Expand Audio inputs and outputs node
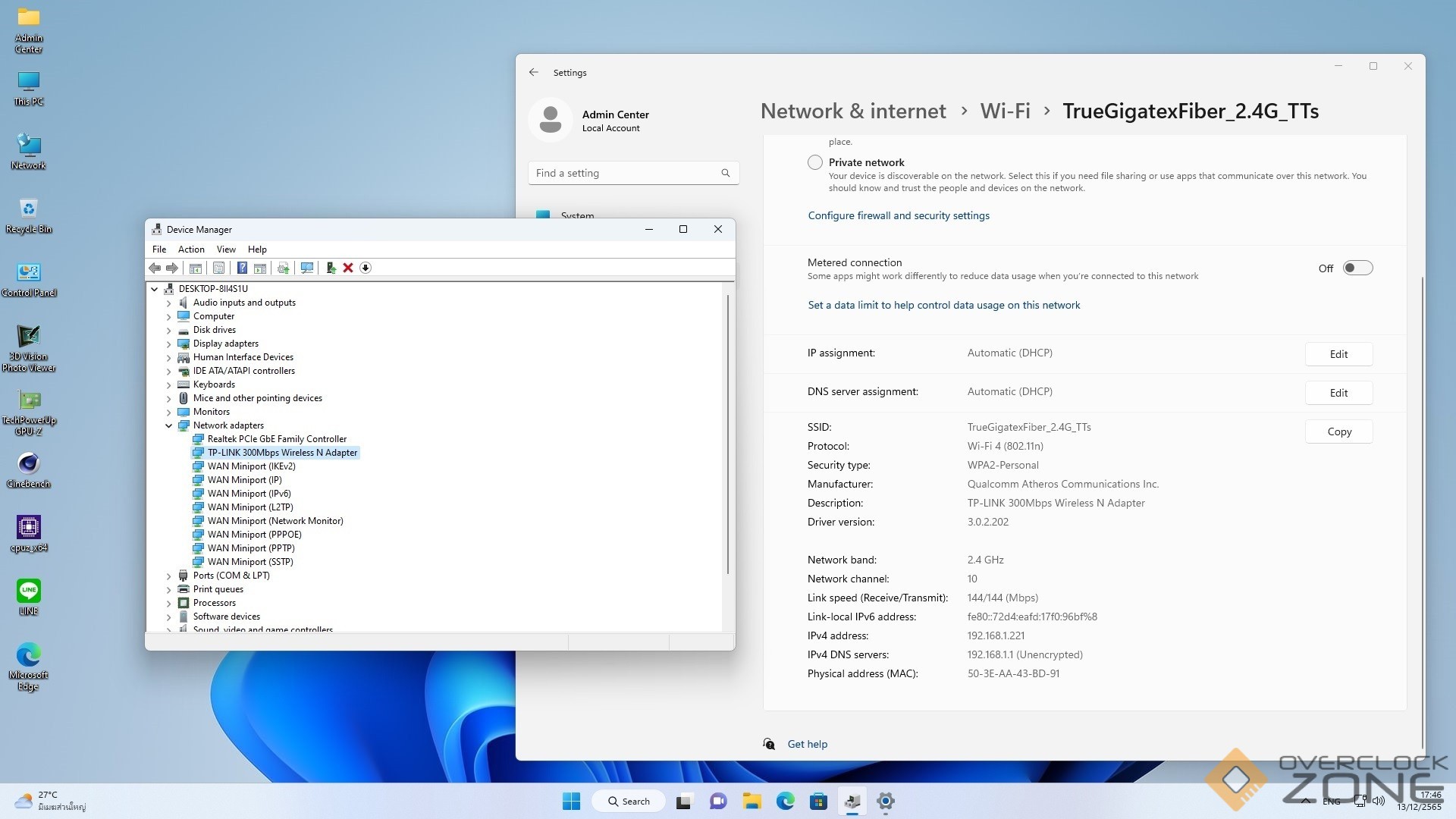 pyautogui.click(x=169, y=303)
